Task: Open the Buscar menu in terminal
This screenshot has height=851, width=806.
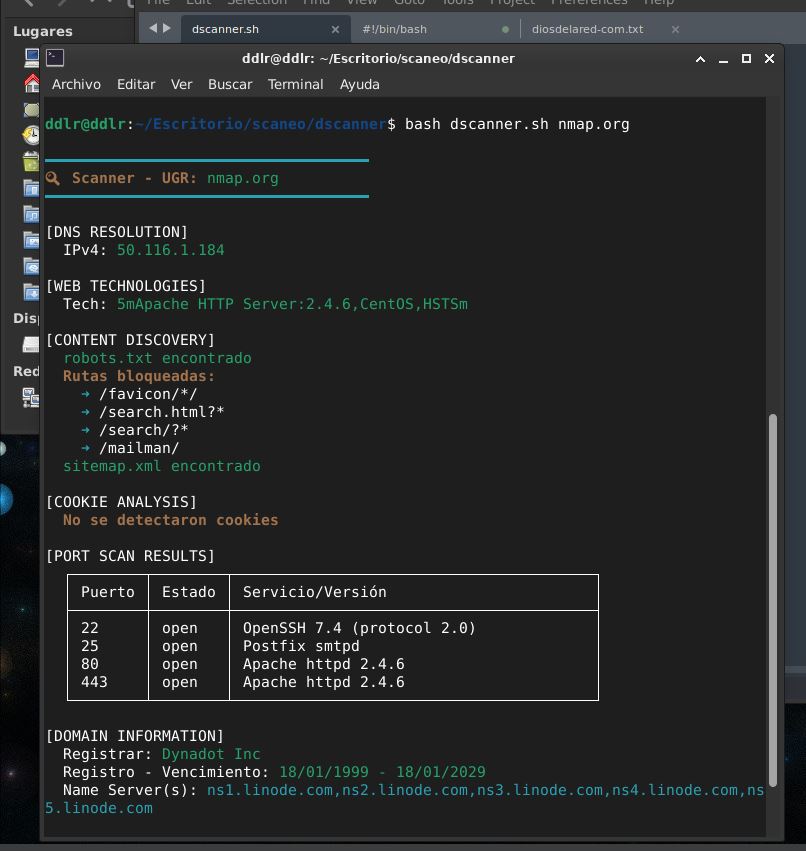Action: click(x=230, y=85)
